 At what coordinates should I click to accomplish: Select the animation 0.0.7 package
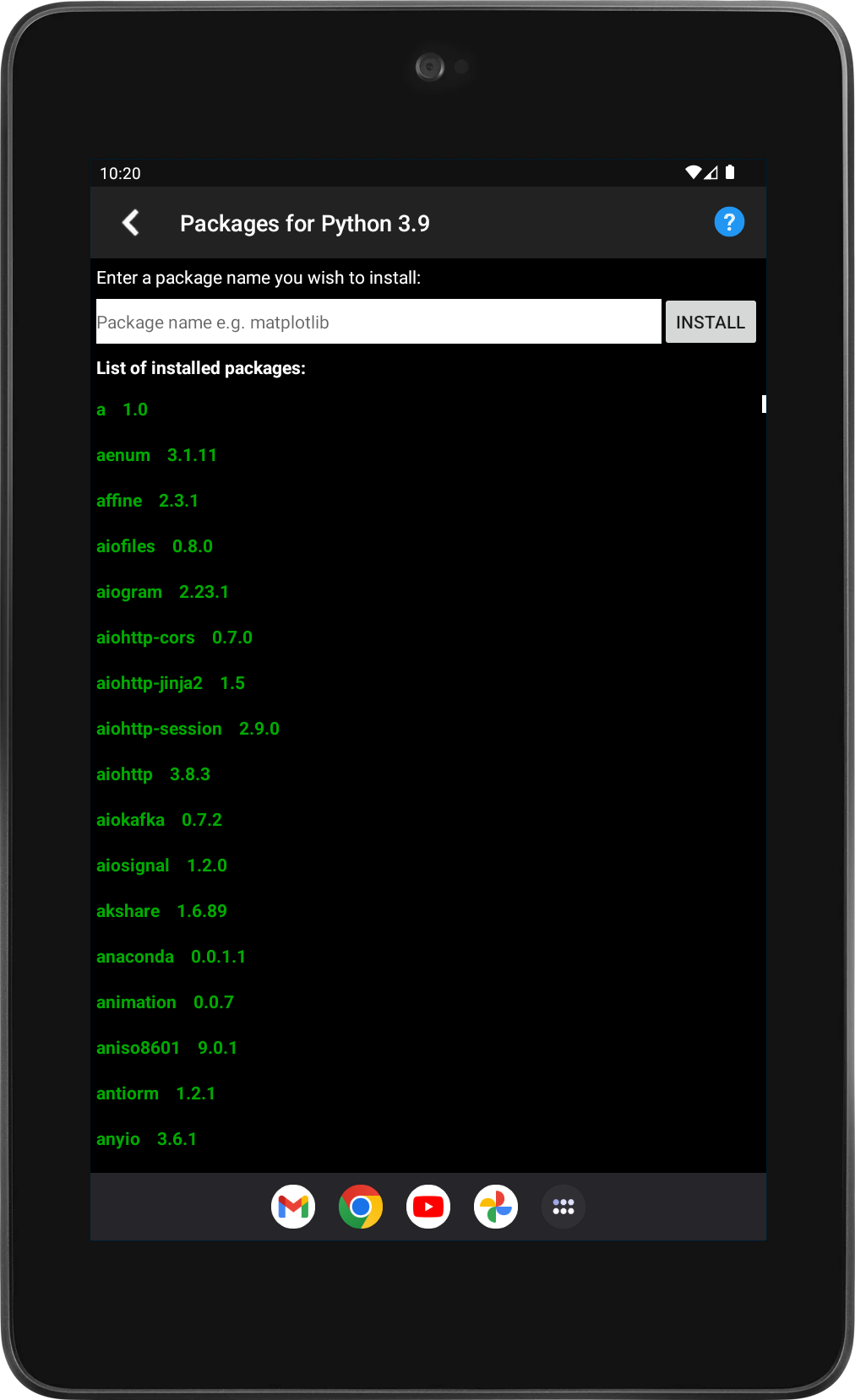pos(165,1002)
